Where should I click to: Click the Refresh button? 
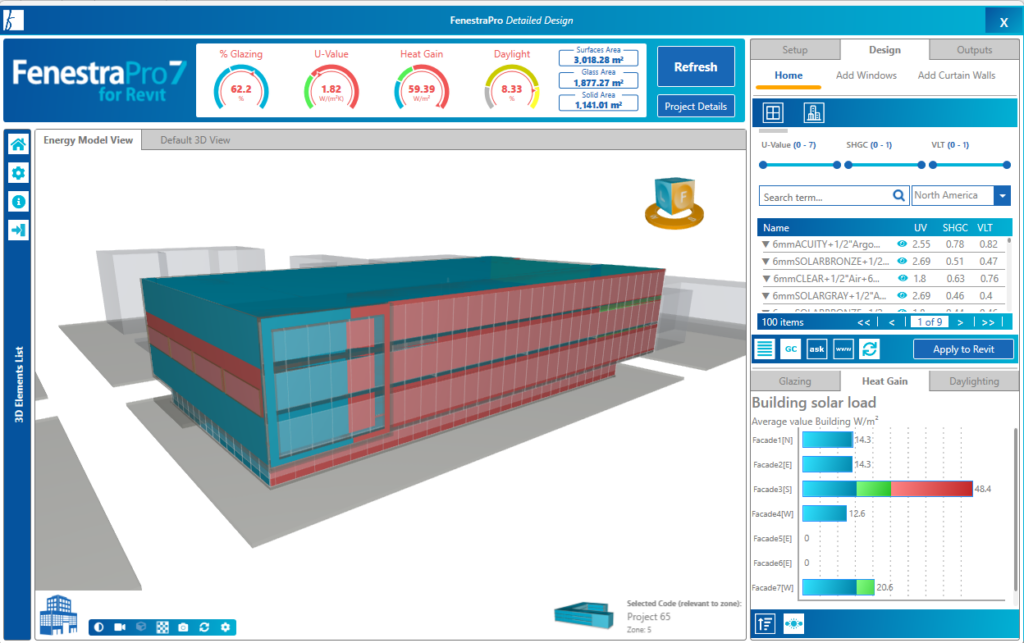coord(696,67)
